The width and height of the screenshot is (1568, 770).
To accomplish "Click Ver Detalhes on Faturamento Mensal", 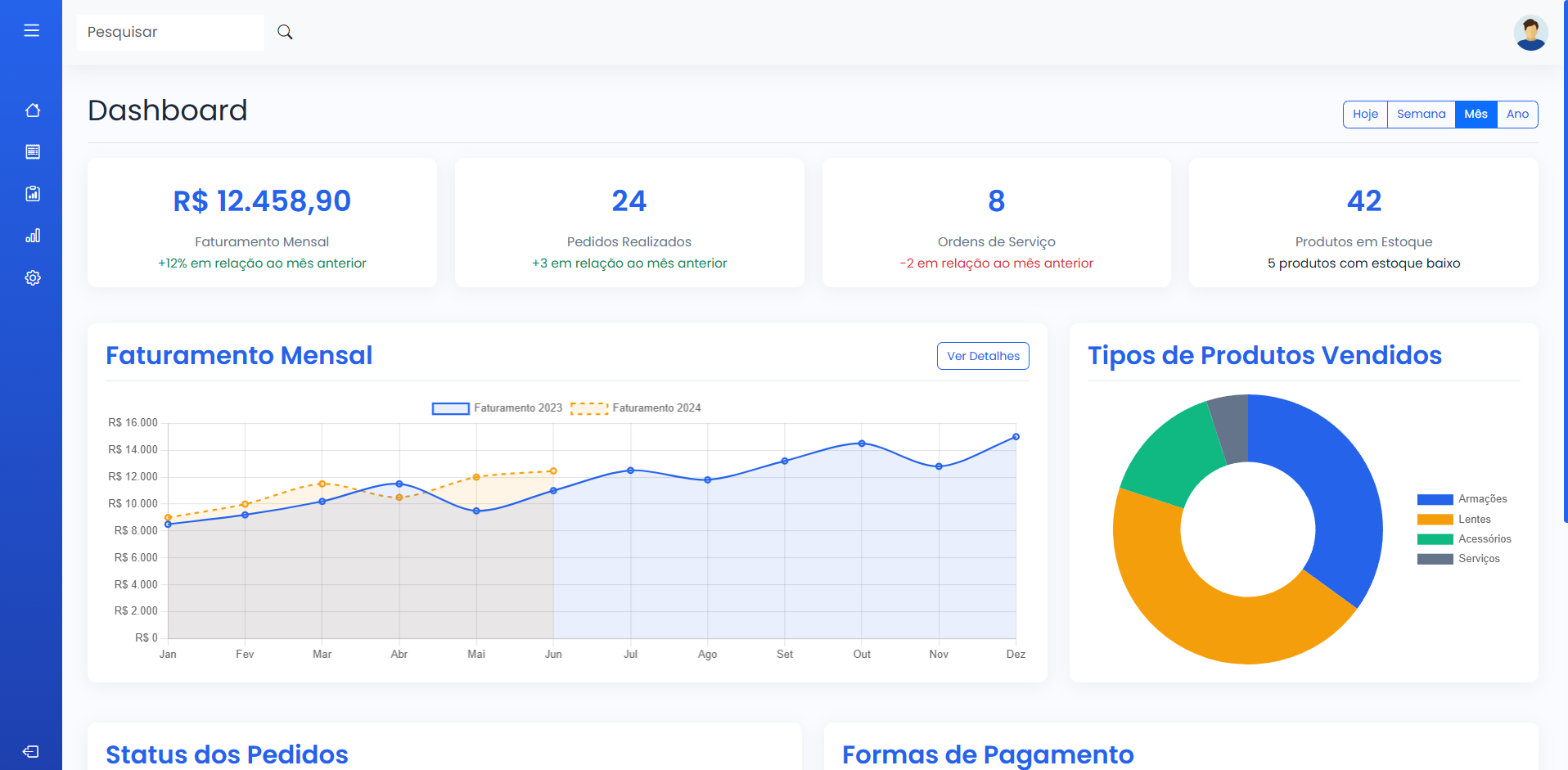I will 982,355.
